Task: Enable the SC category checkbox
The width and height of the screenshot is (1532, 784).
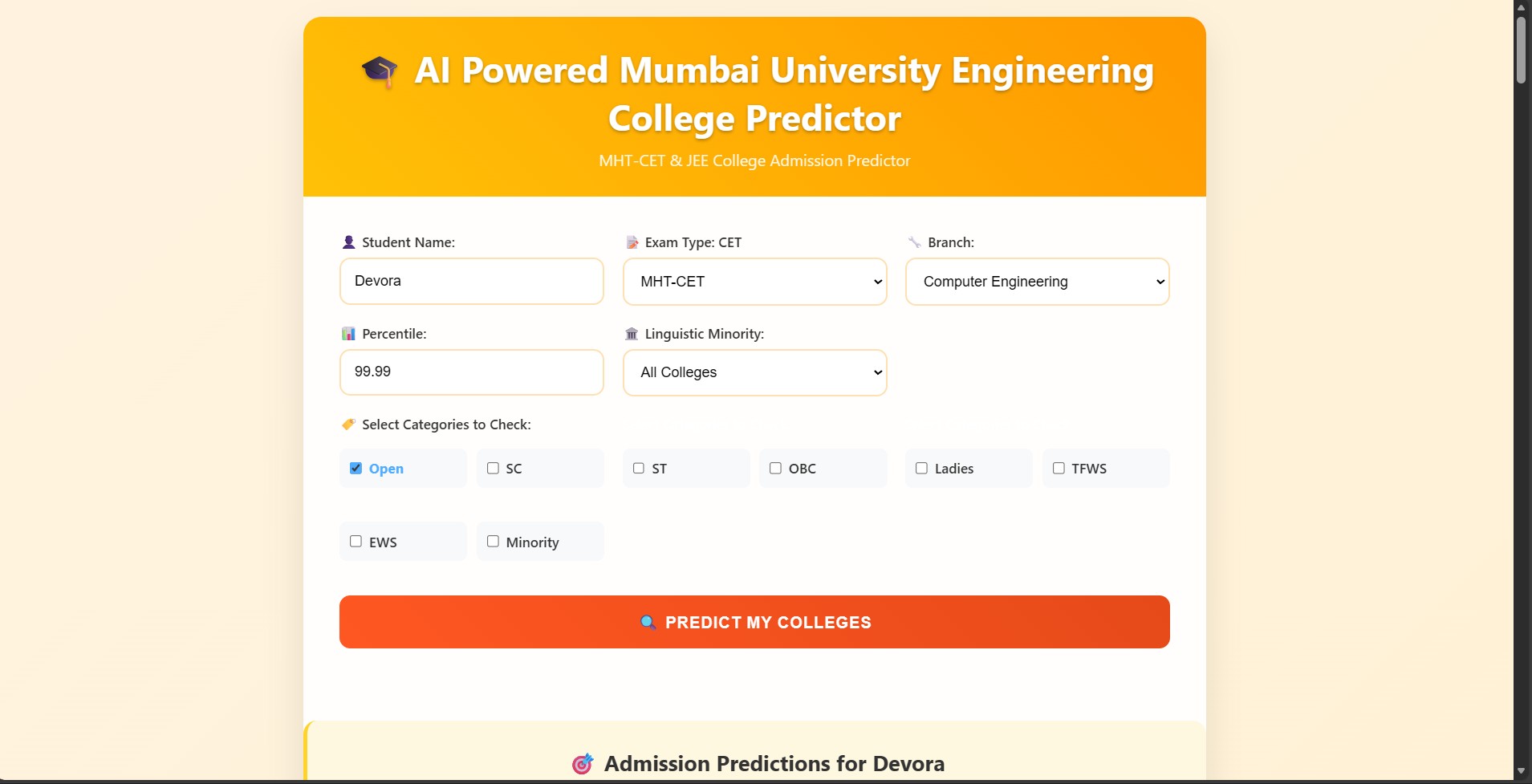Action: pyautogui.click(x=493, y=468)
